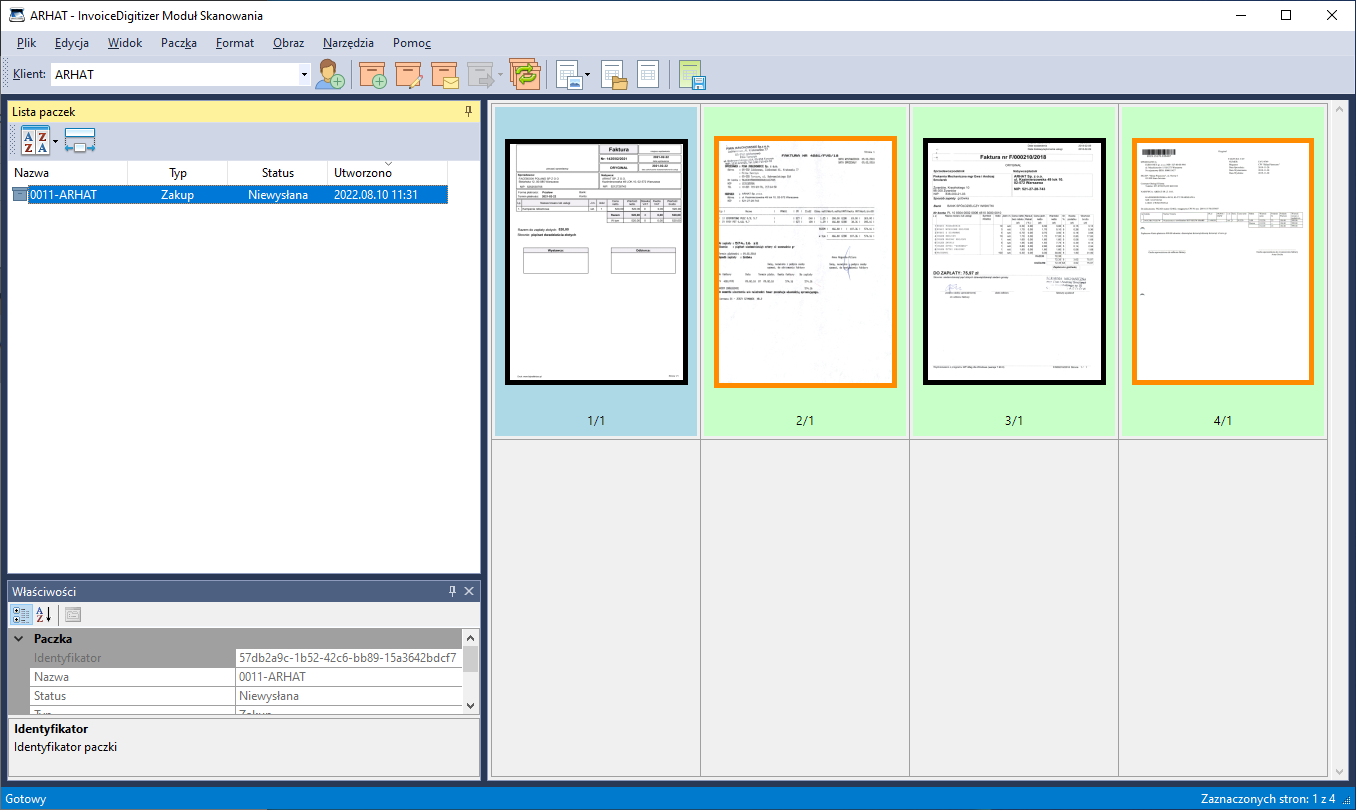Refresh packages with green arrows icon
Screen dimensions: 1356x810
click(524, 75)
